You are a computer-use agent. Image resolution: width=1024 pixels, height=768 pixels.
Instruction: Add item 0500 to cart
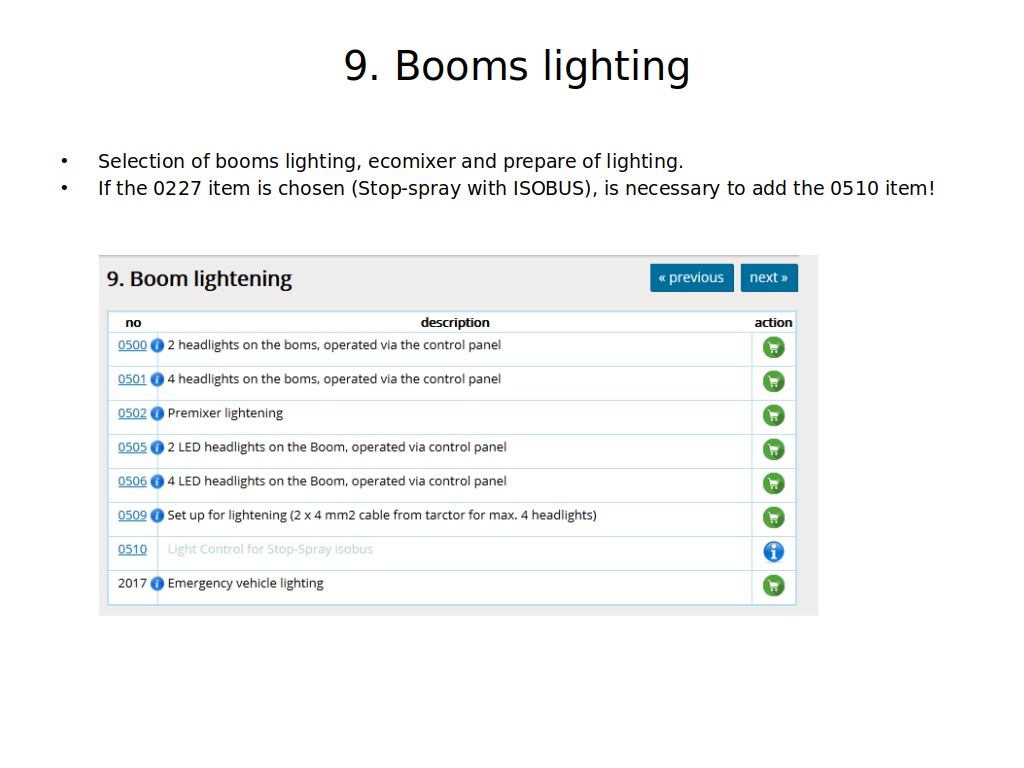click(773, 348)
